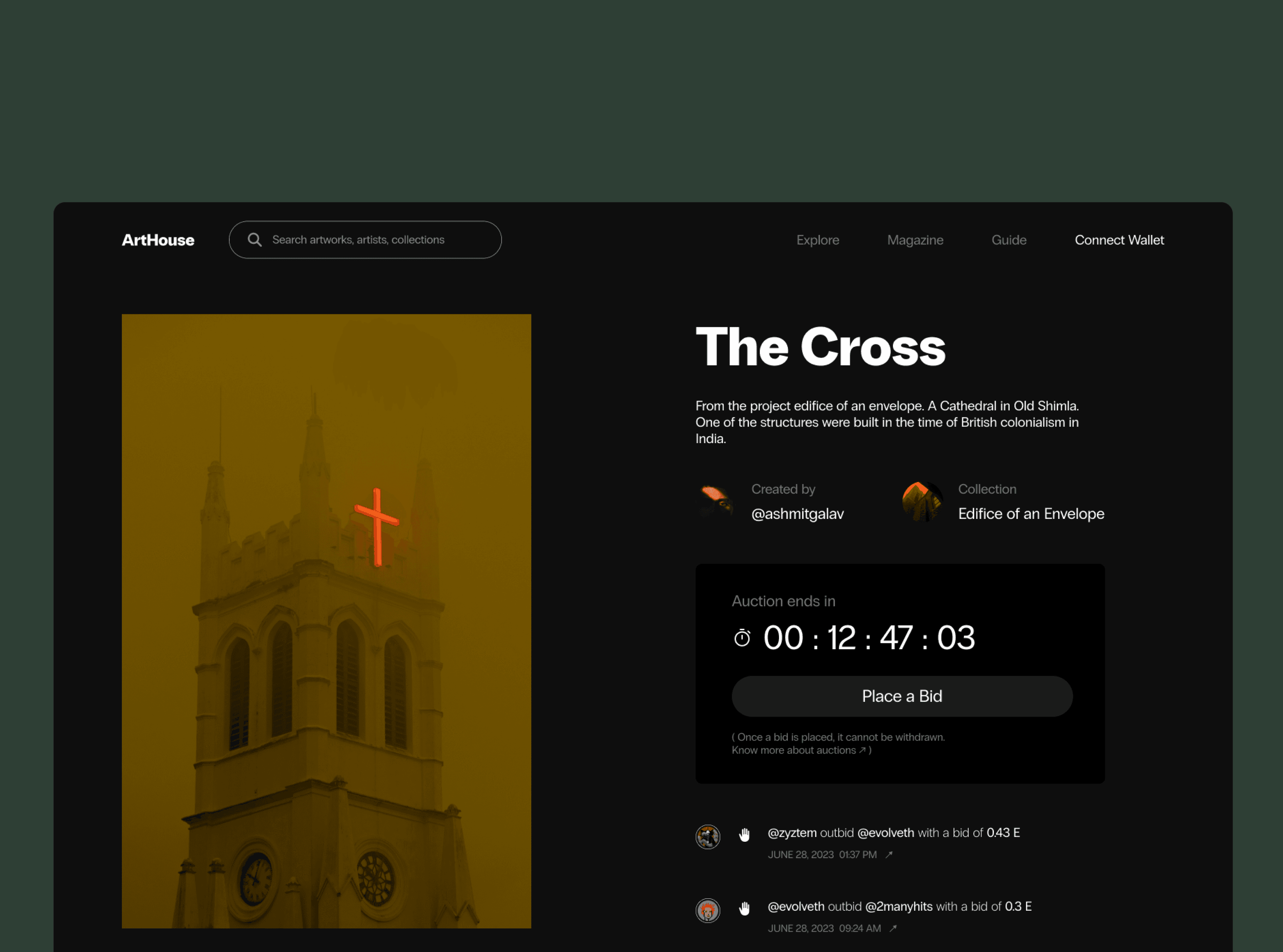Image resolution: width=1283 pixels, height=952 pixels.
Task: Open the Explore menu item
Action: [818, 240]
